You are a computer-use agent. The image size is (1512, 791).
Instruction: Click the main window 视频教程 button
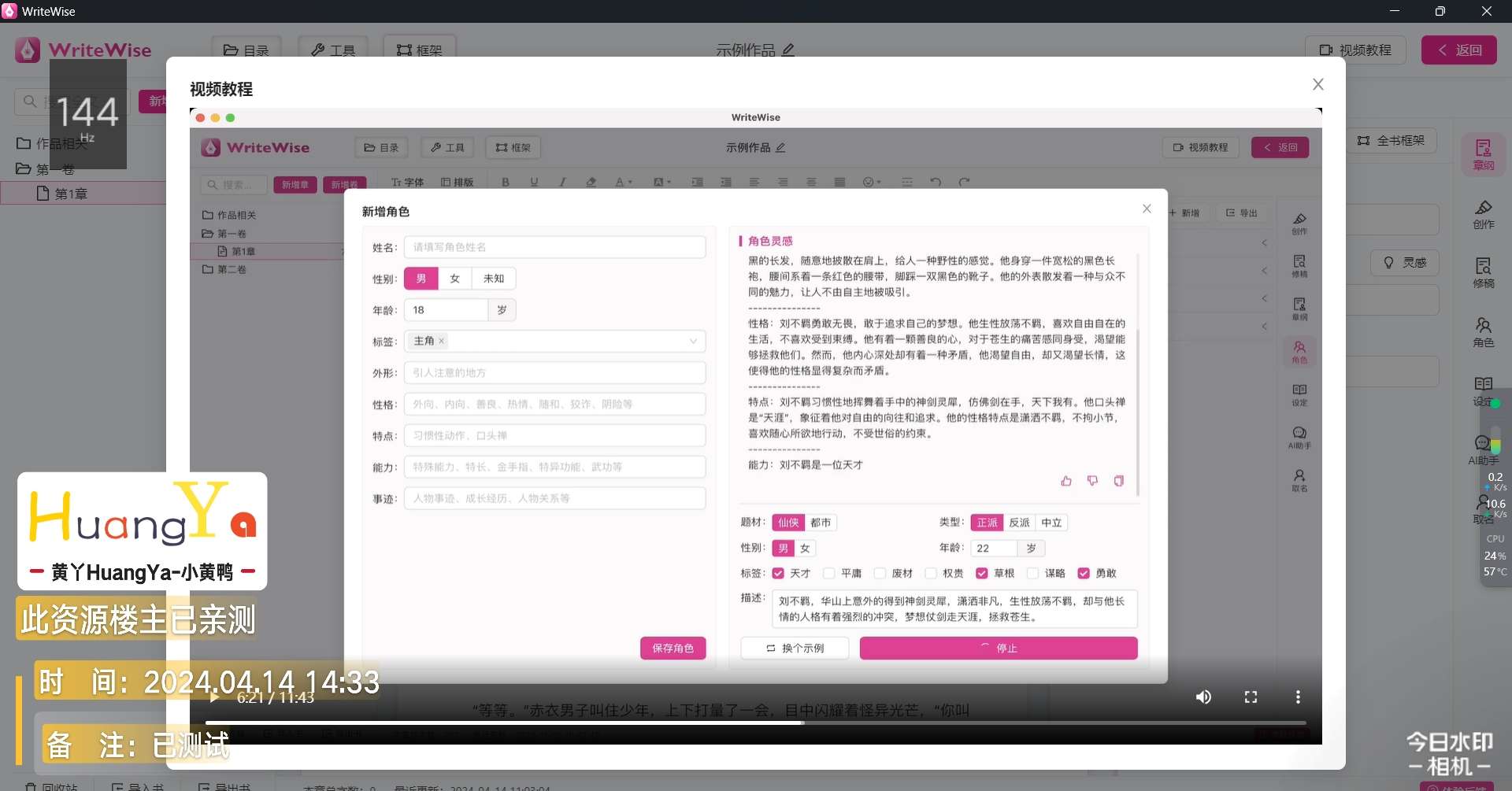coord(1355,50)
